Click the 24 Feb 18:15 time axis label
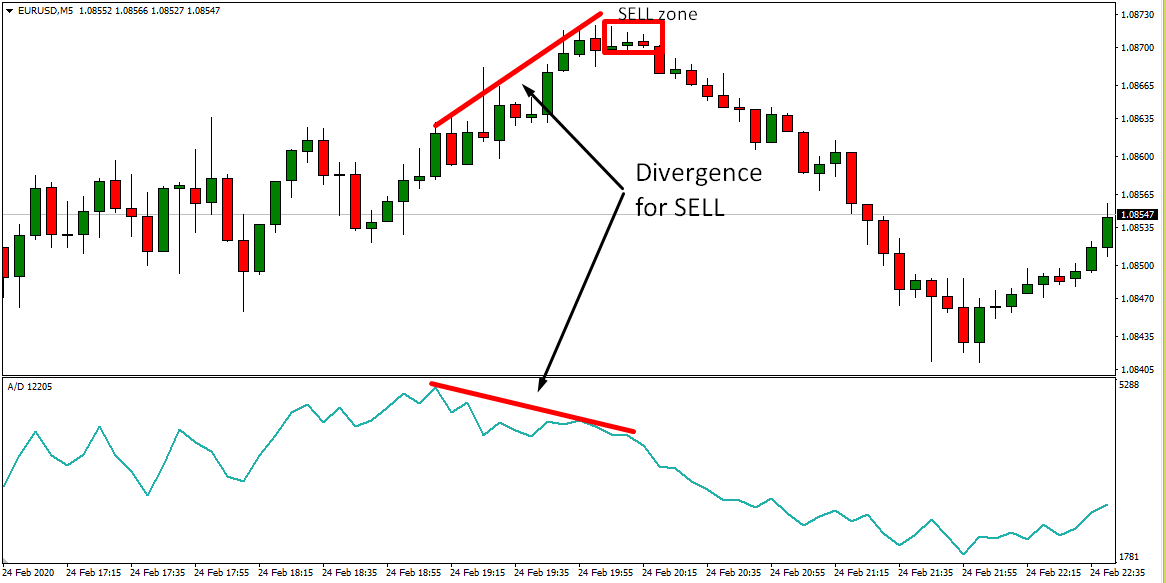 286,574
